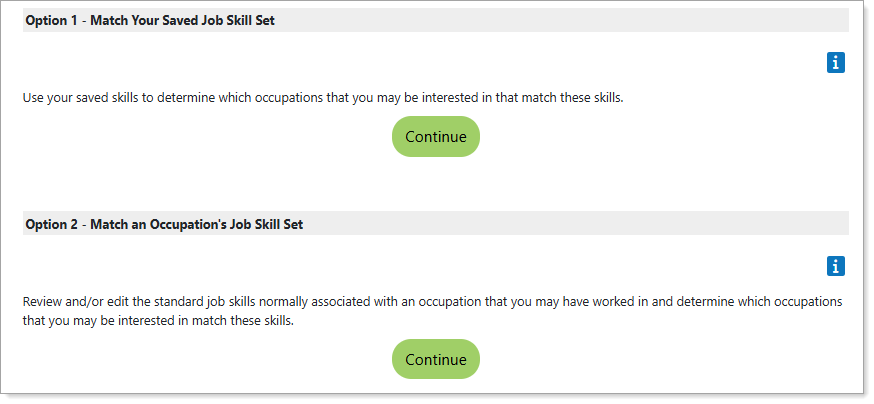874x404 pixels.
Task: Continue with Match Your Saved Job Skill Set
Action: click(435, 137)
